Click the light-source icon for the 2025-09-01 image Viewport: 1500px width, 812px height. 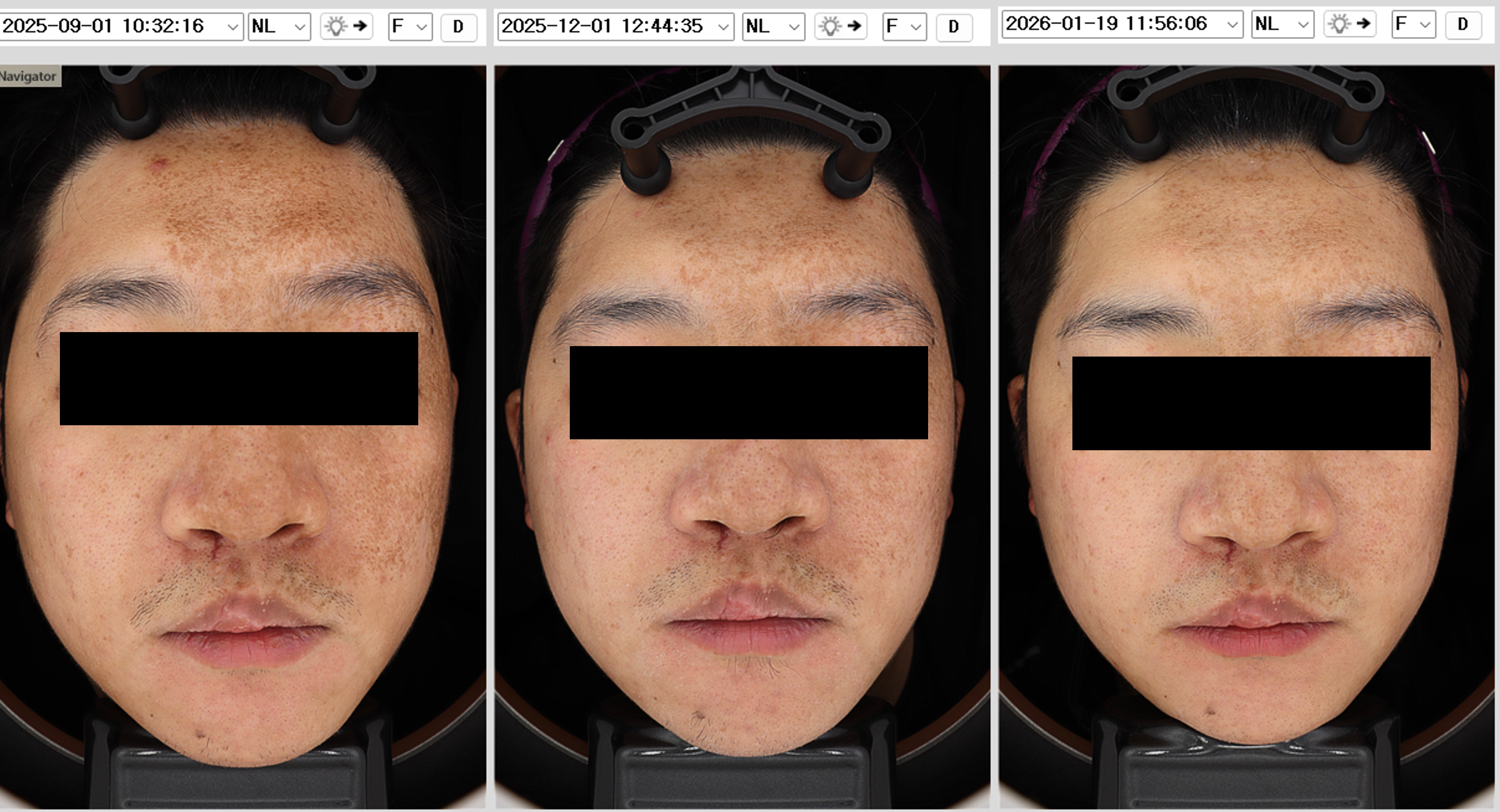[346, 27]
